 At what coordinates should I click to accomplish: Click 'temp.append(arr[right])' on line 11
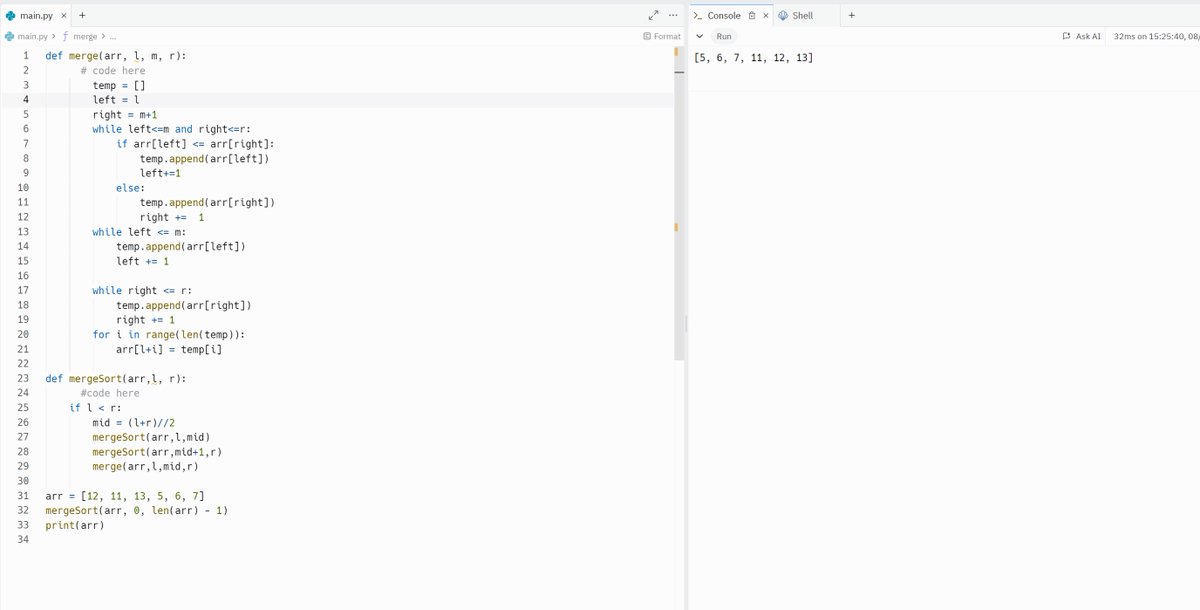(208, 202)
